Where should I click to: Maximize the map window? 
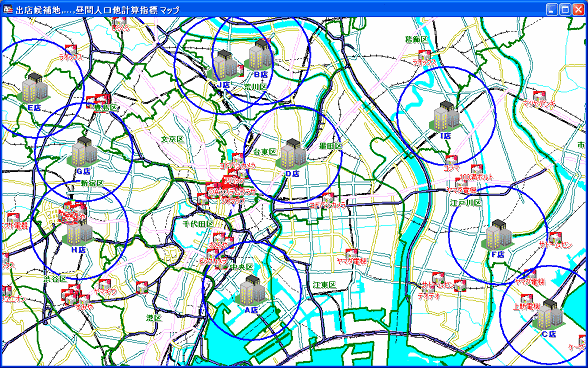coord(565,9)
